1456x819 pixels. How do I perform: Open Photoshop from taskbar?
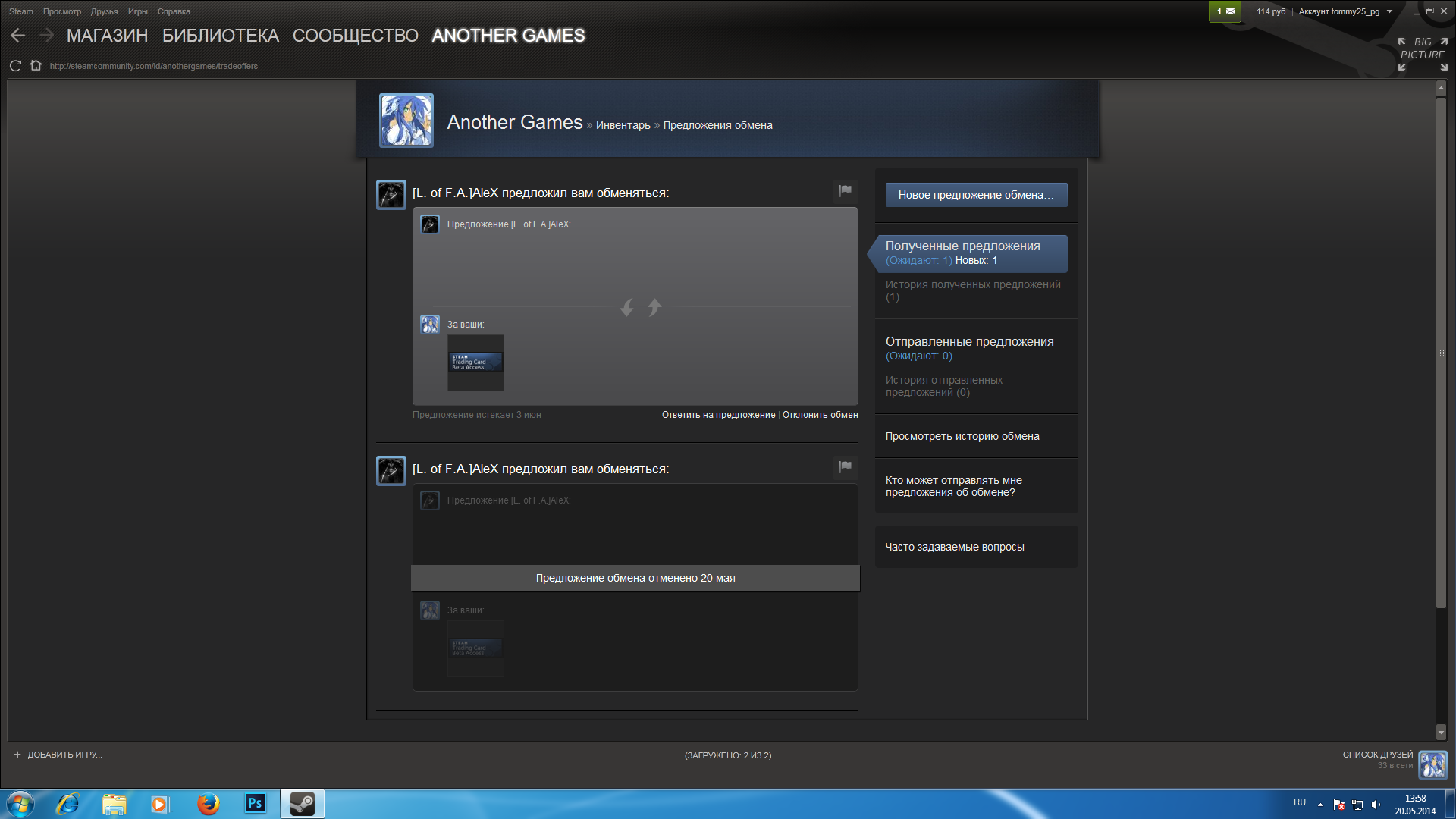[x=256, y=804]
